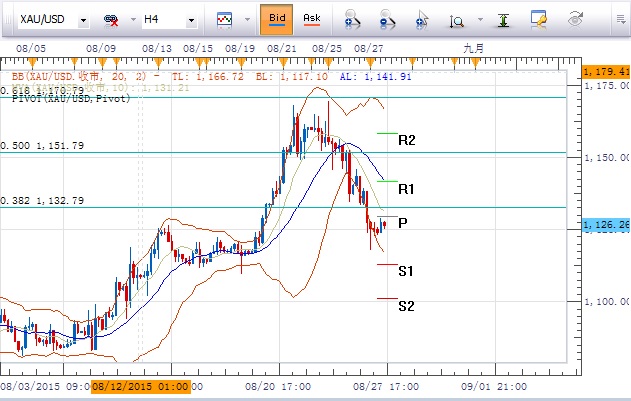Click the 0.382 1,132.79 Fibonacci label
The width and height of the screenshot is (631, 401).
[x=42, y=200]
